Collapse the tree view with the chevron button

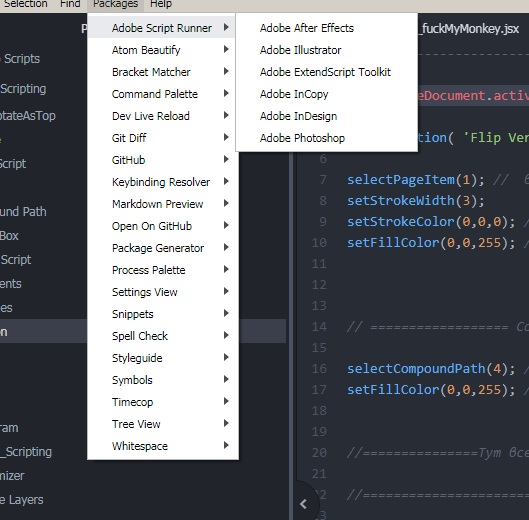tap(304, 504)
